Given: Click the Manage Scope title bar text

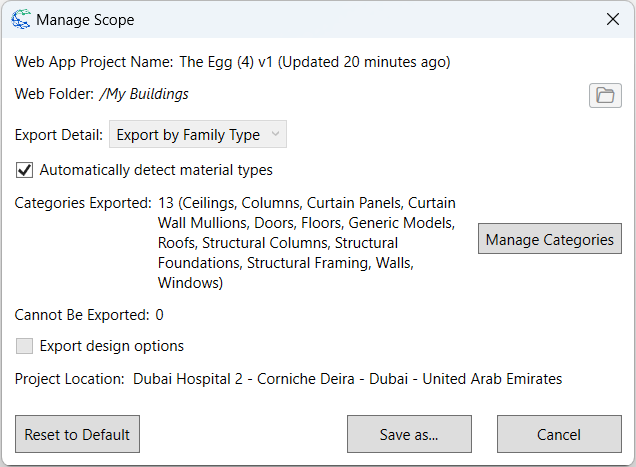Looking at the screenshot, I should click(85, 20).
